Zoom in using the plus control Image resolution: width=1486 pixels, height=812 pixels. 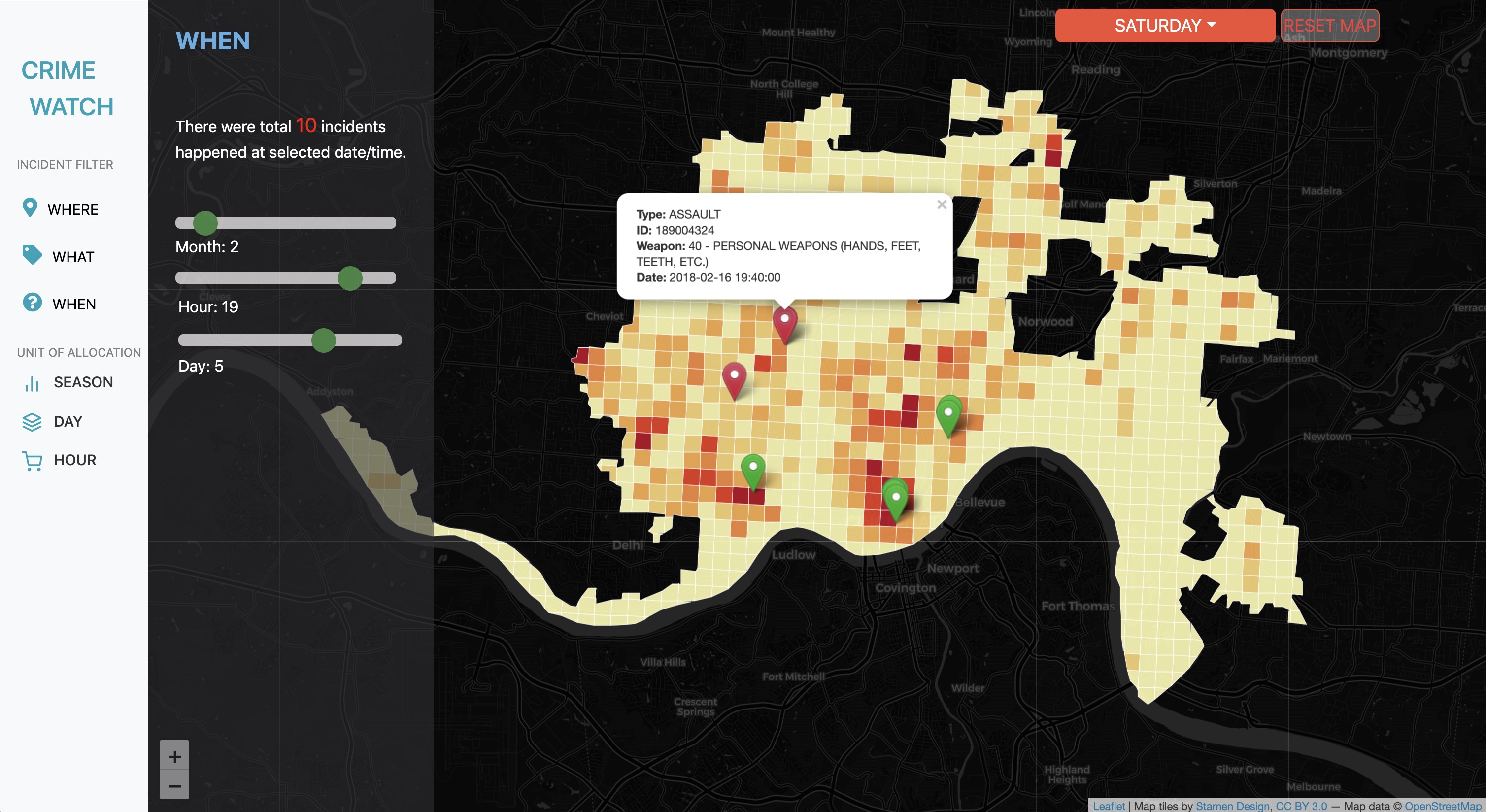pos(174,757)
